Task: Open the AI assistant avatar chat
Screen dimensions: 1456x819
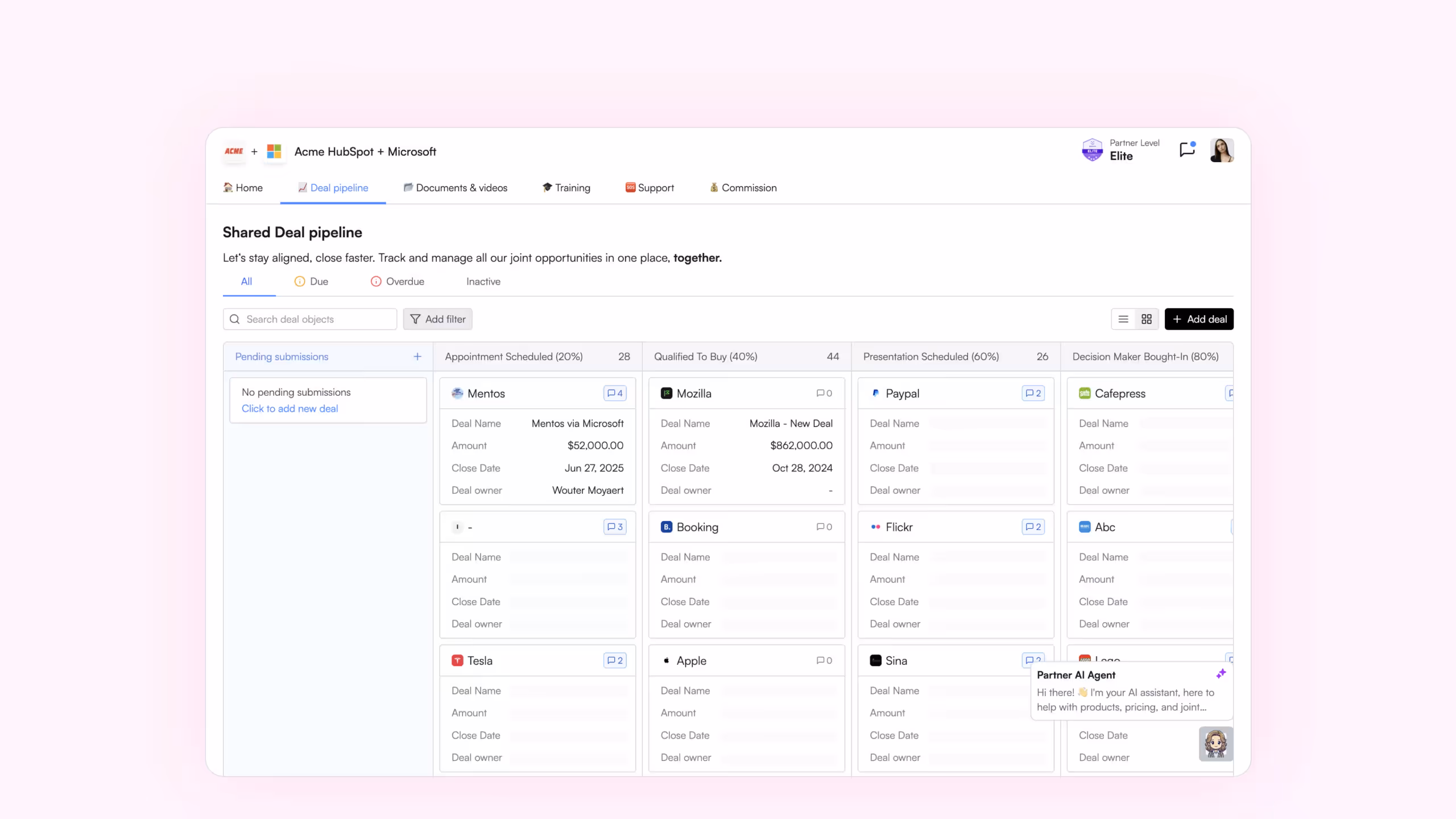Action: point(1216,743)
